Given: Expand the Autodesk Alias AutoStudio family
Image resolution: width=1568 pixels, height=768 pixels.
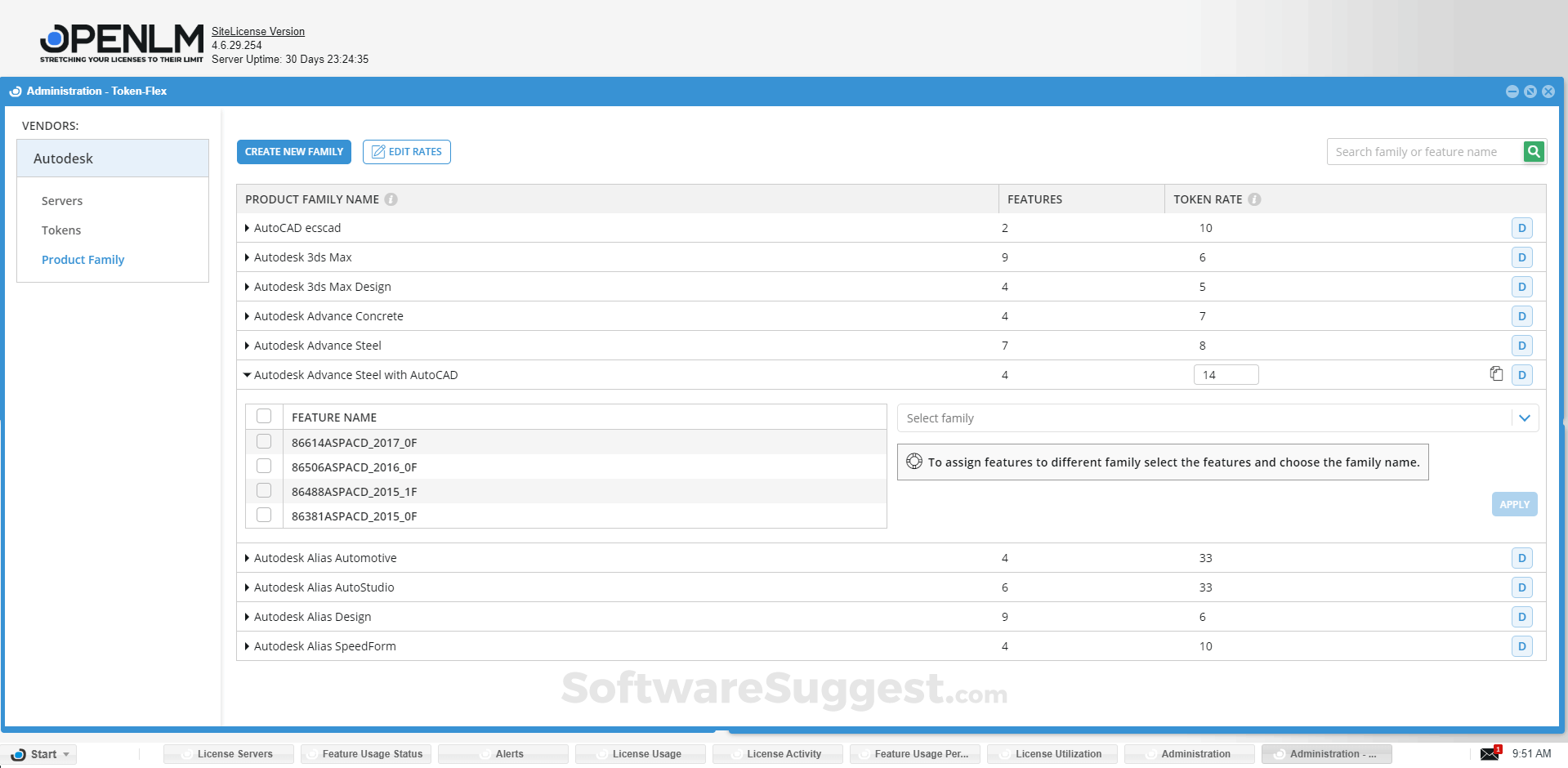Looking at the screenshot, I should (x=247, y=587).
